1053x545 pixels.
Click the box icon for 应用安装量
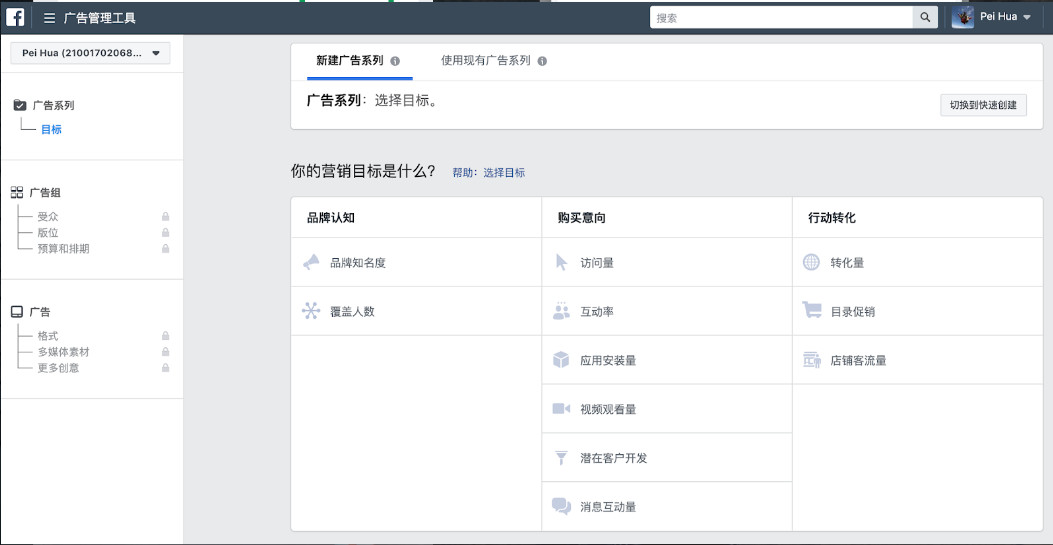pos(561,360)
